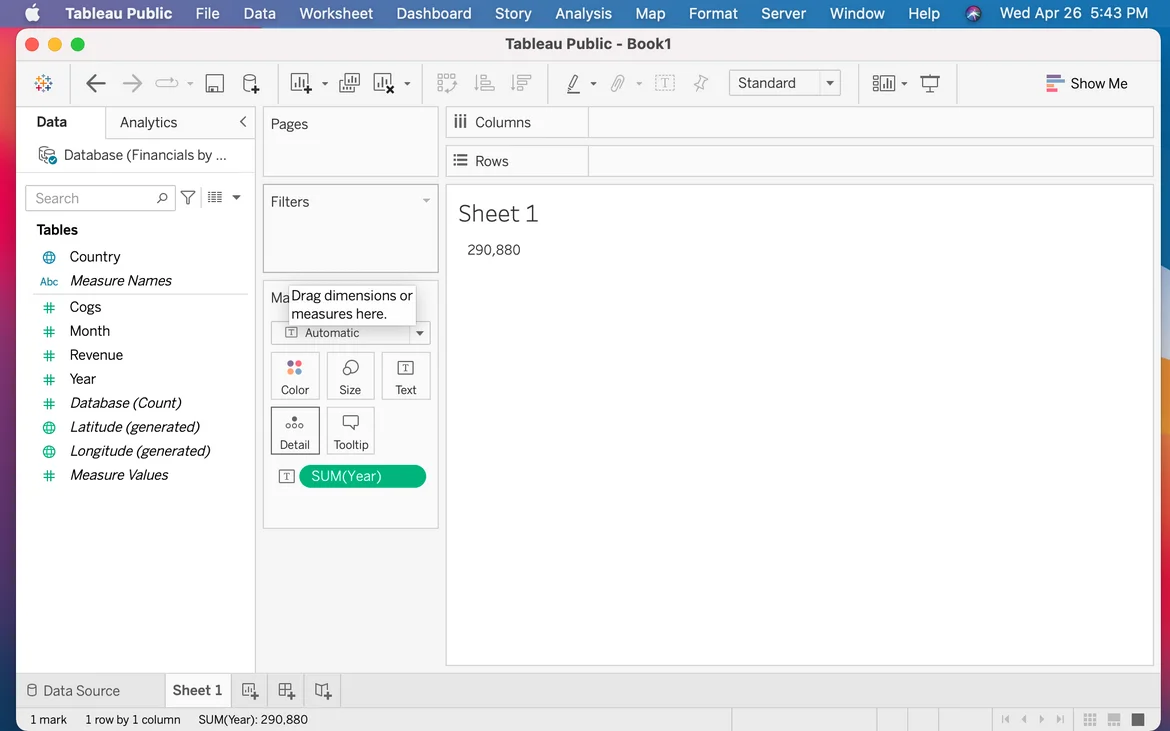Click the Text button on Marks card
1170x731 pixels.
click(x=405, y=376)
